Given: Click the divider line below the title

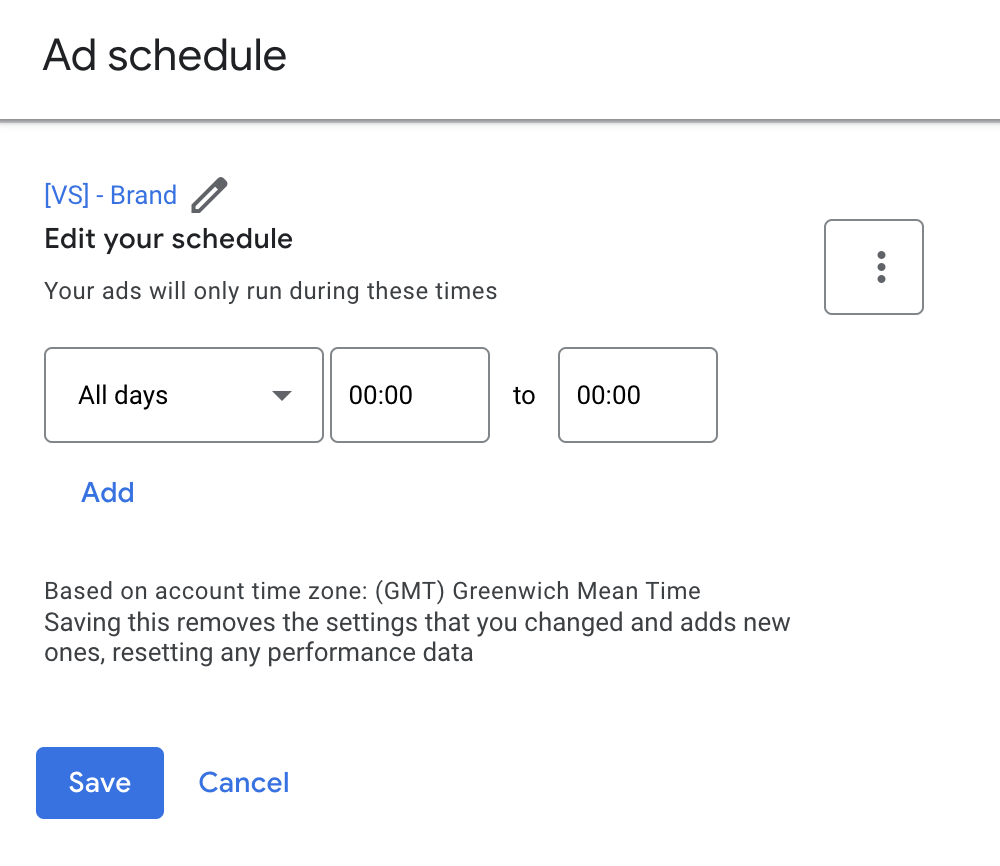Looking at the screenshot, I should pyautogui.click(x=500, y=121).
